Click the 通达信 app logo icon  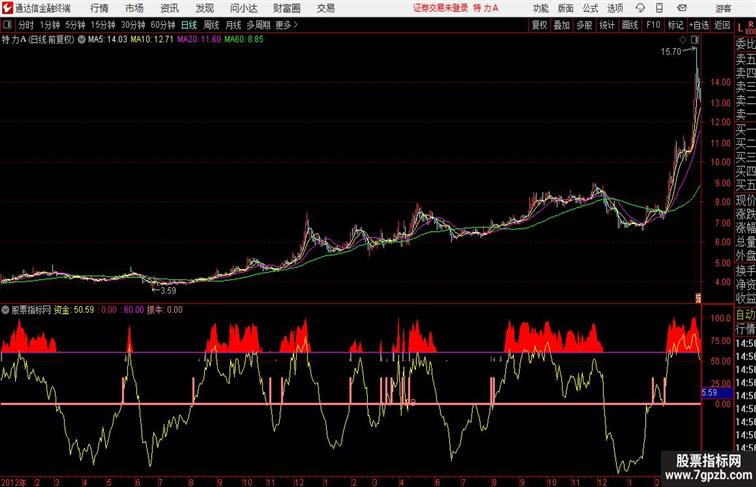pos(7,8)
